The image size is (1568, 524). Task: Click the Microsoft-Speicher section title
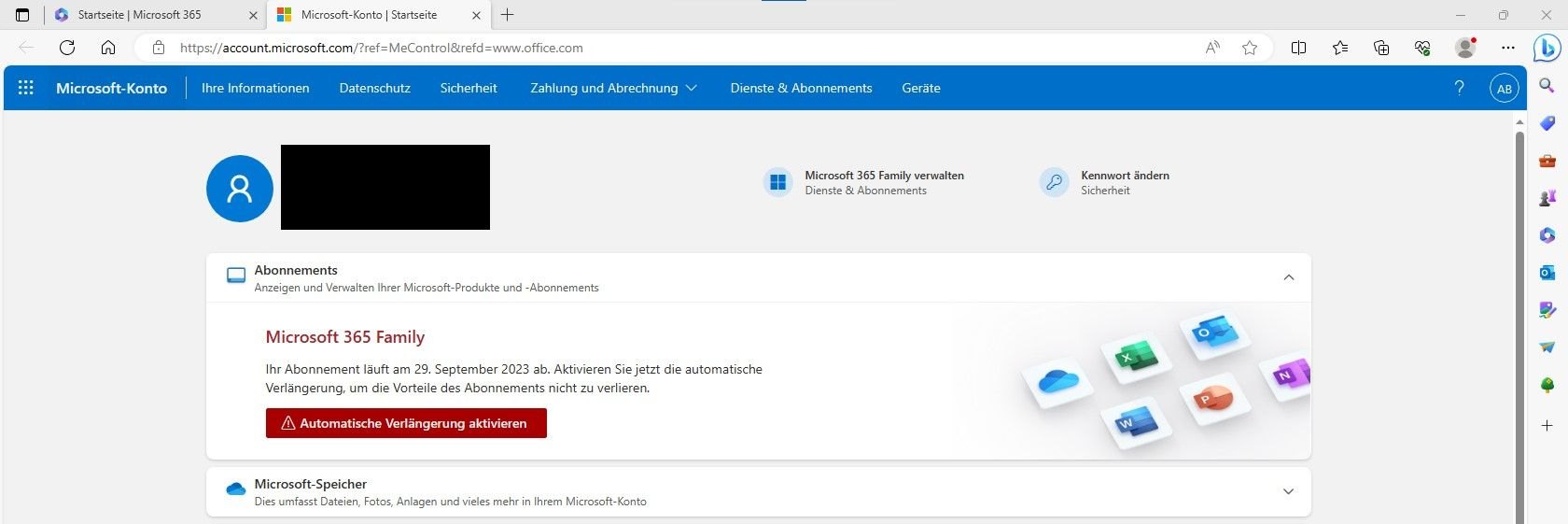tap(310, 484)
